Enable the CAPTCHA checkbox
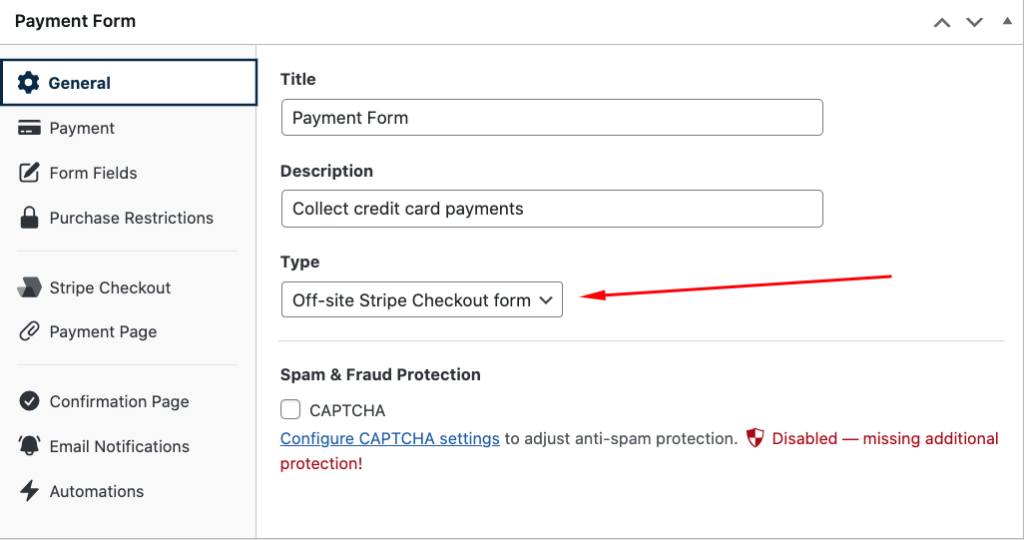The height and width of the screenshot is (540, 1024). click(291, 410)
